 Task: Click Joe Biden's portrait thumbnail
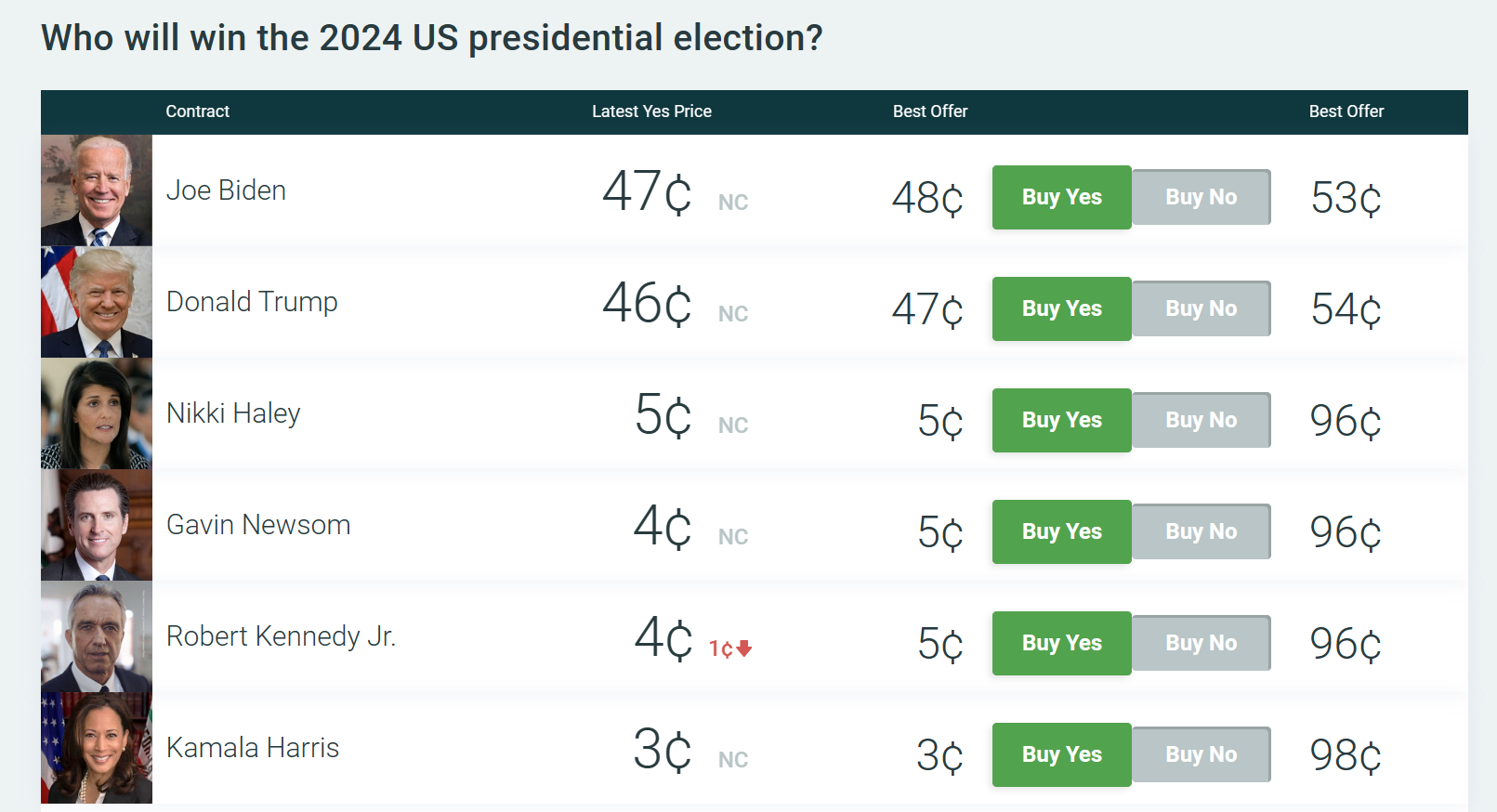click(97, 190)
